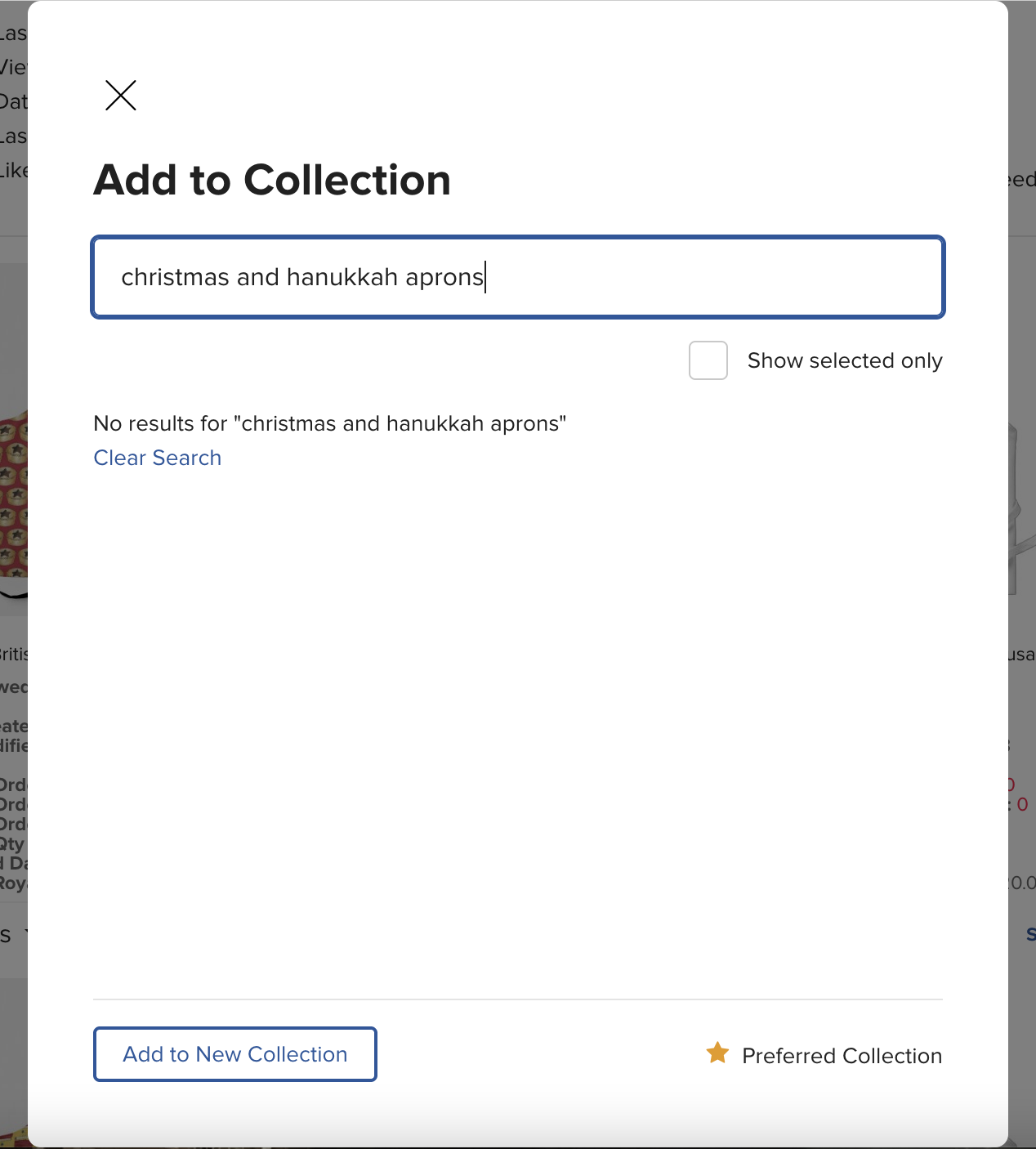Click the Preferred Collection legend text
Image resolution: width=1036 pixels, height=1149 pixels.
click(x=842, y=1056)
